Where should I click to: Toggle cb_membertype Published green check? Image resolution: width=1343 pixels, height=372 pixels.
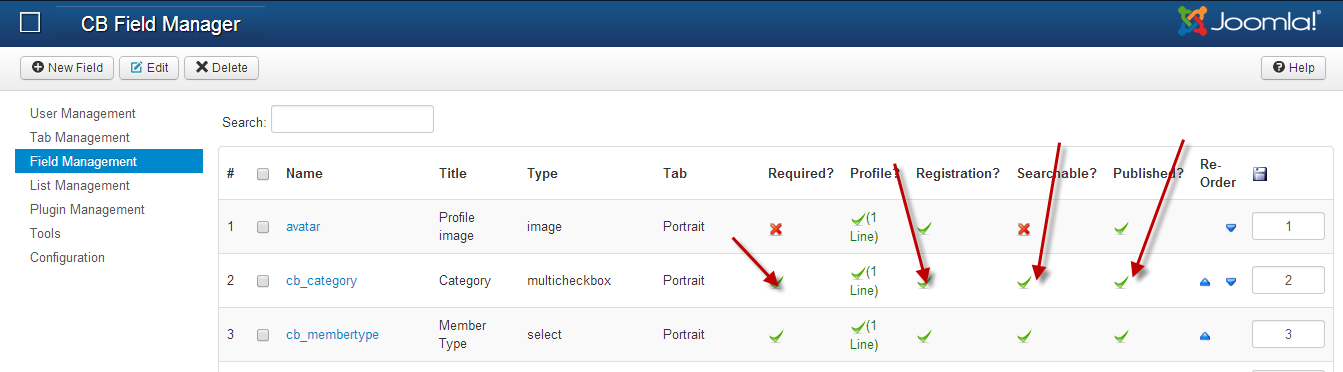tap(1121, 336)
